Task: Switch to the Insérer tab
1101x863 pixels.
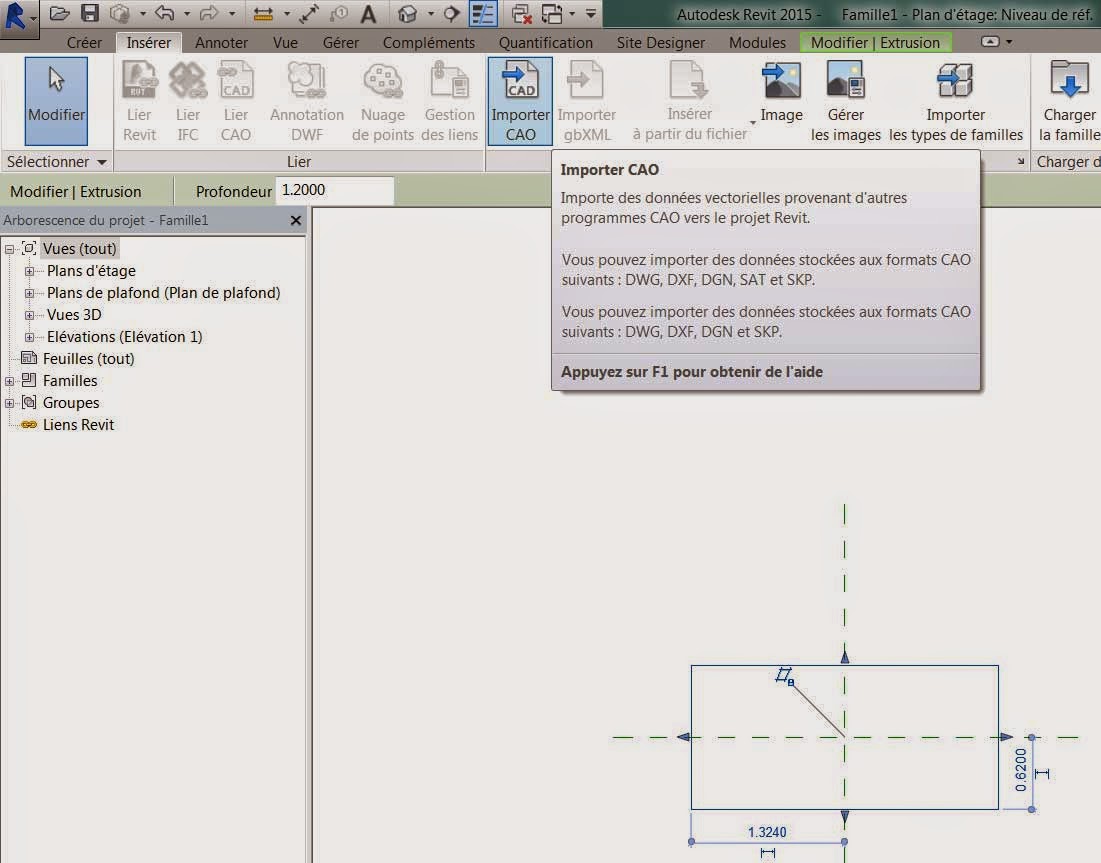Action: (148, 43)
